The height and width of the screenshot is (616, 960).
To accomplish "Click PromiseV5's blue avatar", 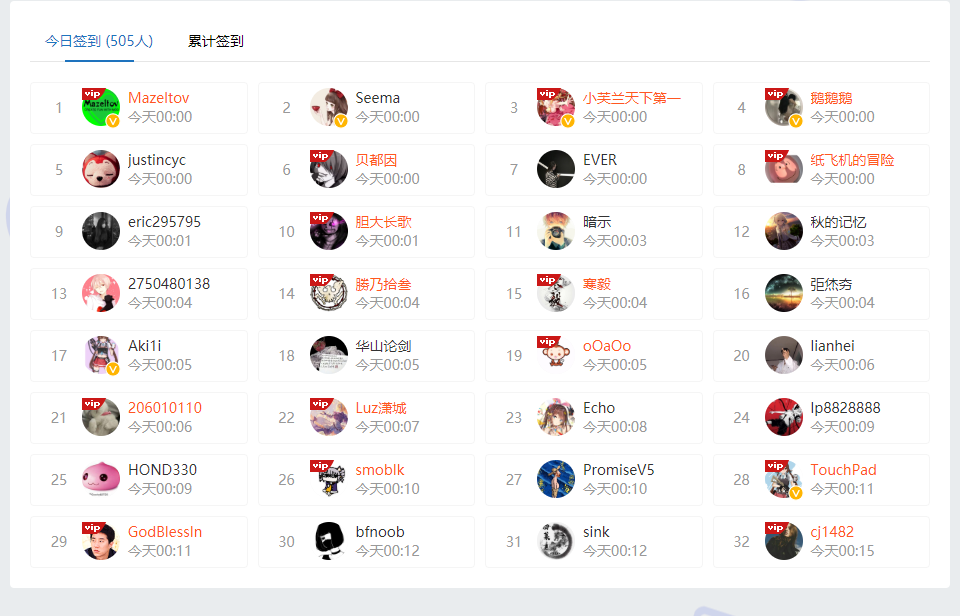I will tap(556, 479).
